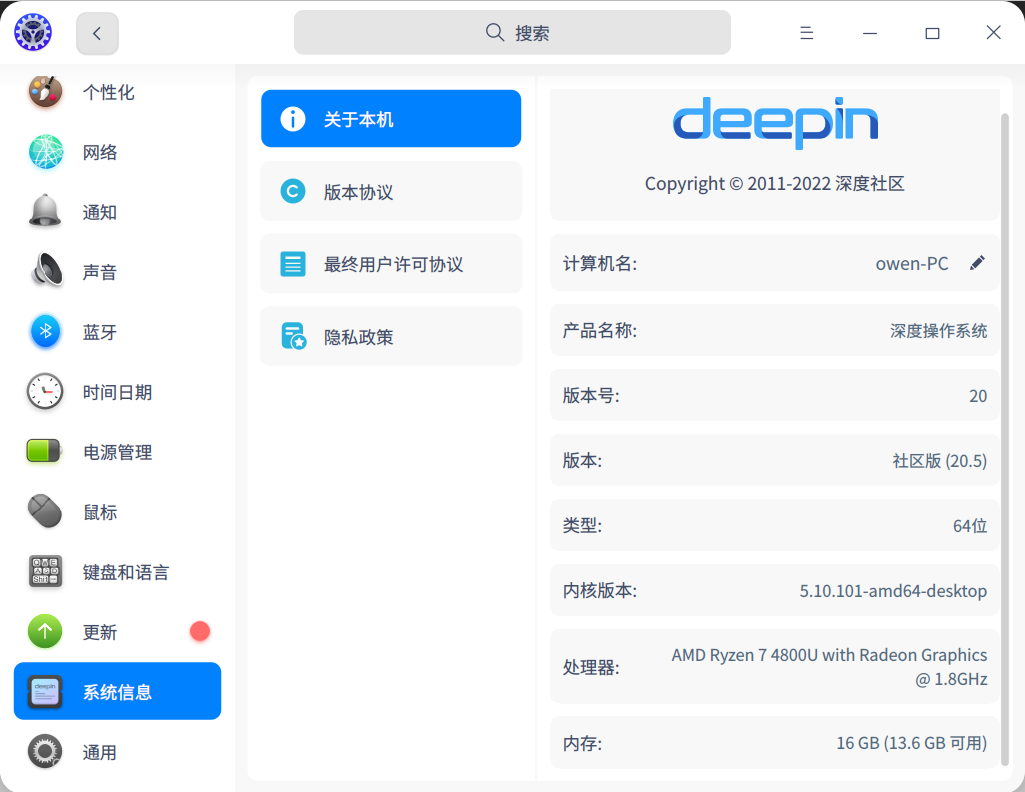1025x792 pixels.
Task: Click the vertical scrollbar in the info panel
Action: point(1004,440)
